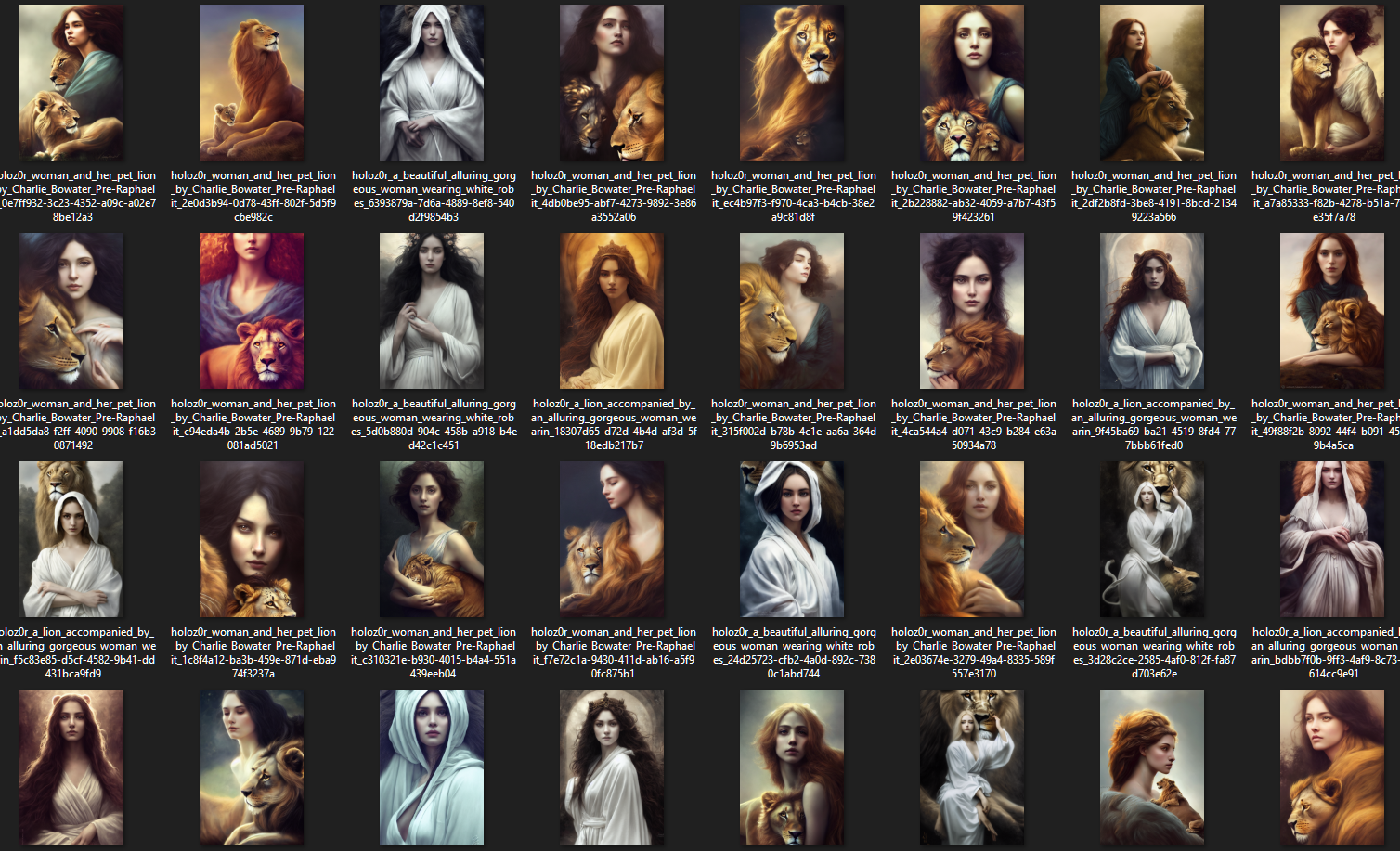Select the file name containing f7e72c1a-9430-411d
1400x851 pixels.
[614, 652]
